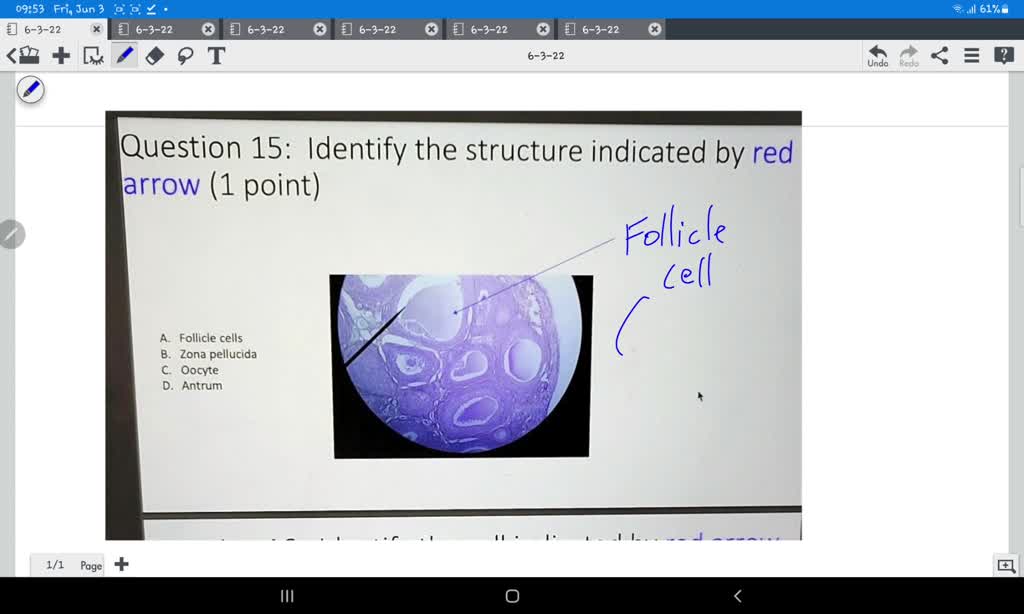
Task: Tap the Undo icon
Action: (876, 53)
